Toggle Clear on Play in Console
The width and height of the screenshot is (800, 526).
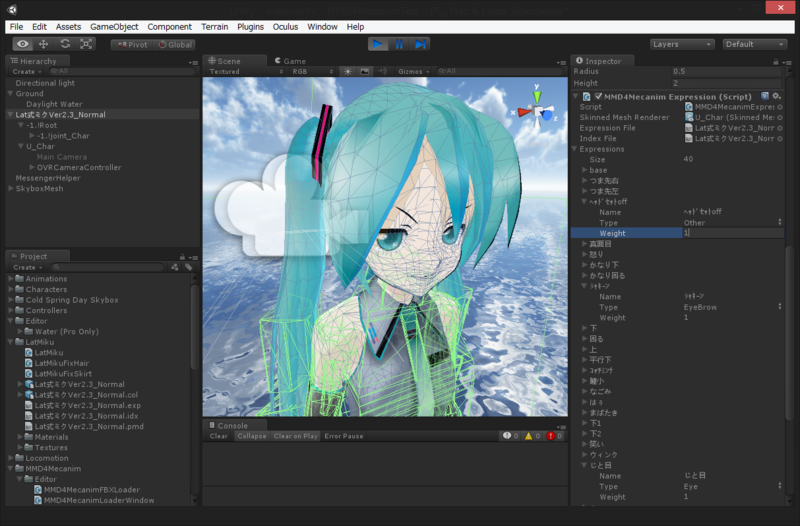coord(296,436)
